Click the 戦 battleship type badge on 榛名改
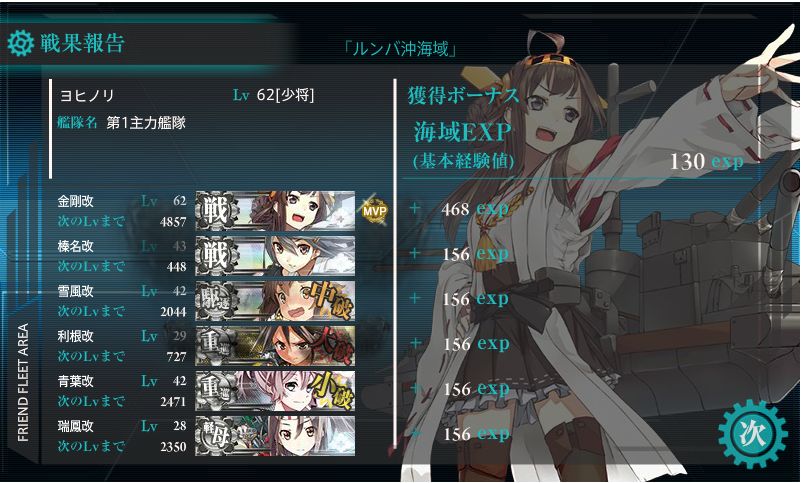 pyautogui.click(x=217, y=256)
